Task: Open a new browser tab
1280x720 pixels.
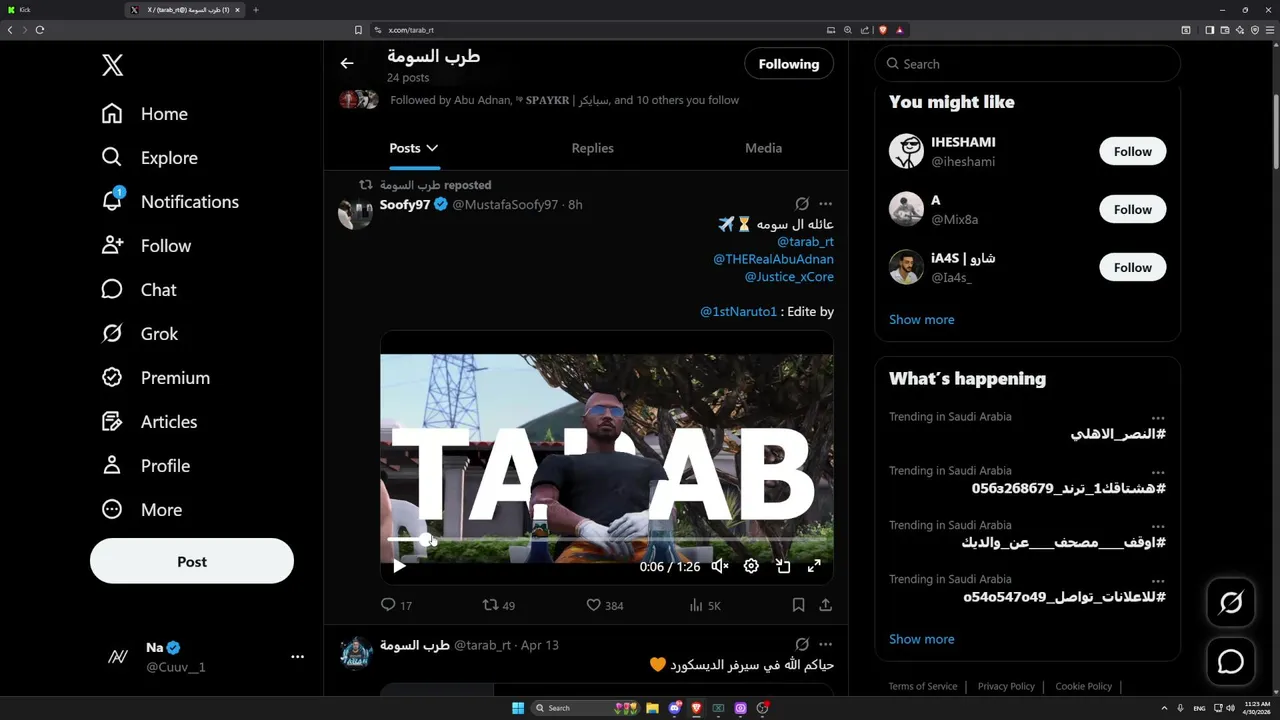Action: coord(255,10)
